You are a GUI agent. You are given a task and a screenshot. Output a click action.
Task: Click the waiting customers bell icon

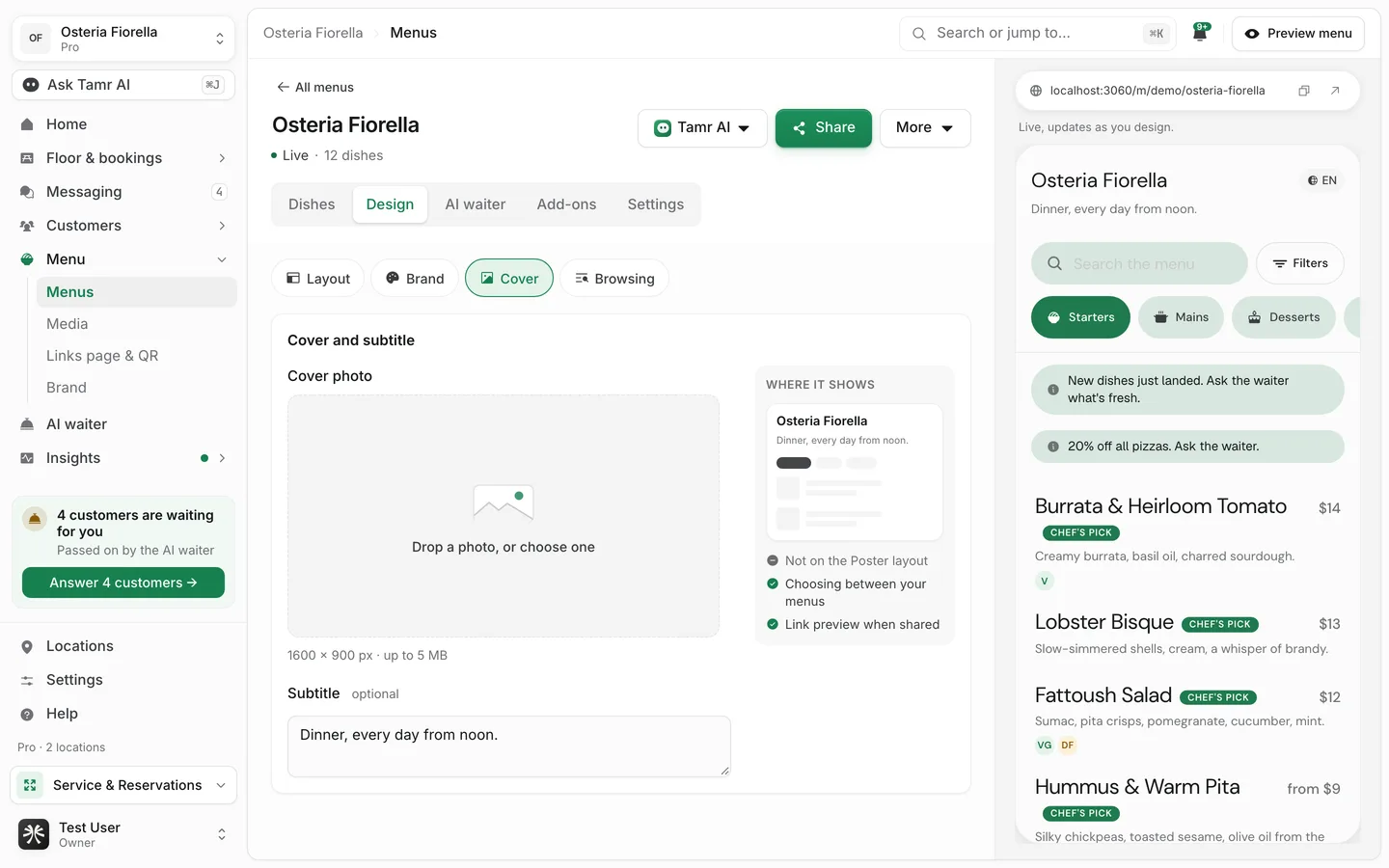(35, 519)
